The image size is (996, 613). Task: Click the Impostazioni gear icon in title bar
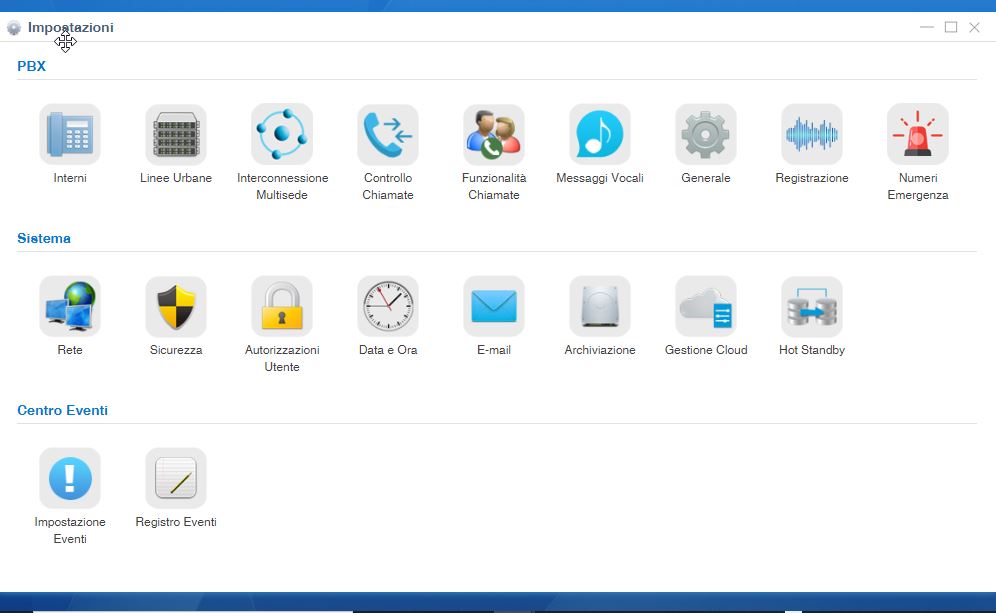point(14,28)
